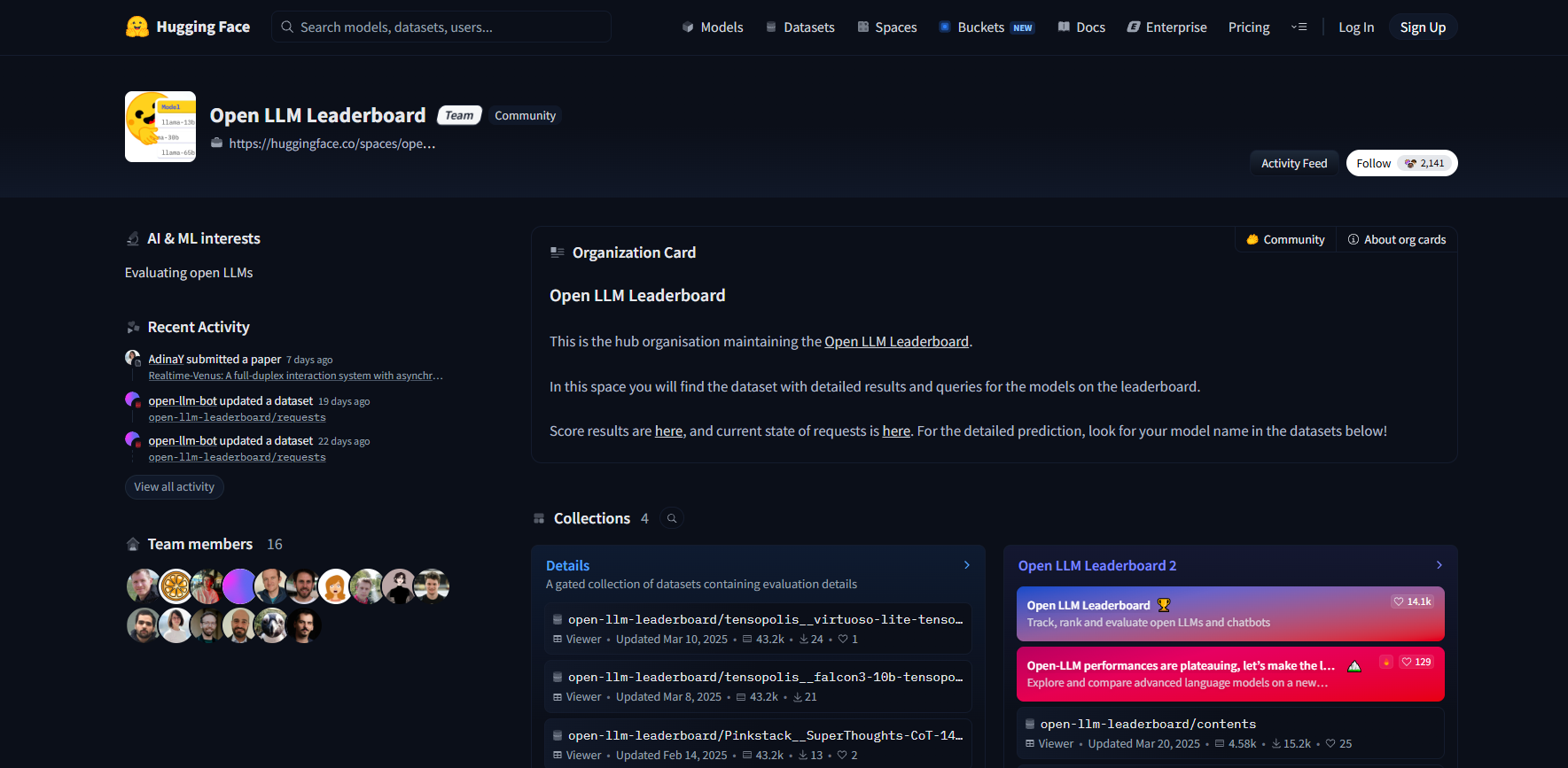
Task: Click the orange slice team member avatar
Action: 176,586
